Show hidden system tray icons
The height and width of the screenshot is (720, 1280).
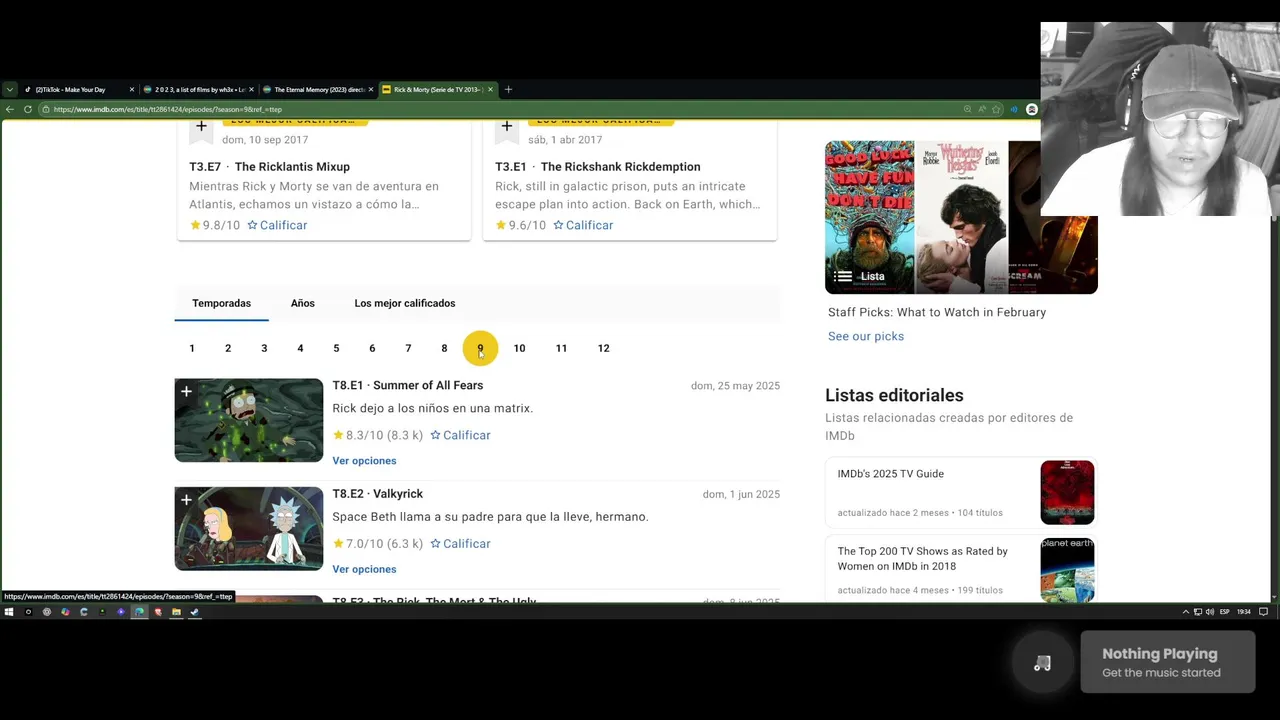point(1186,612)
